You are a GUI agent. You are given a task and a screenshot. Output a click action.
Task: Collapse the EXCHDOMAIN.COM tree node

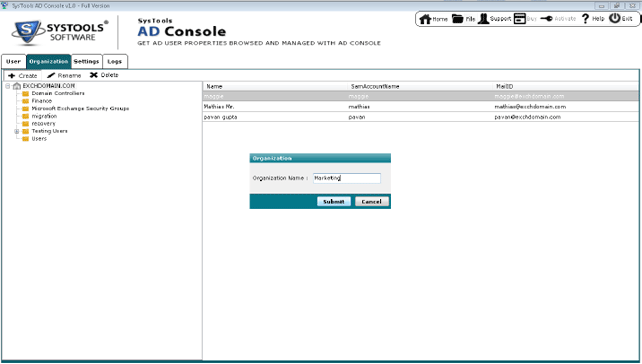pyautogui.click(x=7, y=86)
